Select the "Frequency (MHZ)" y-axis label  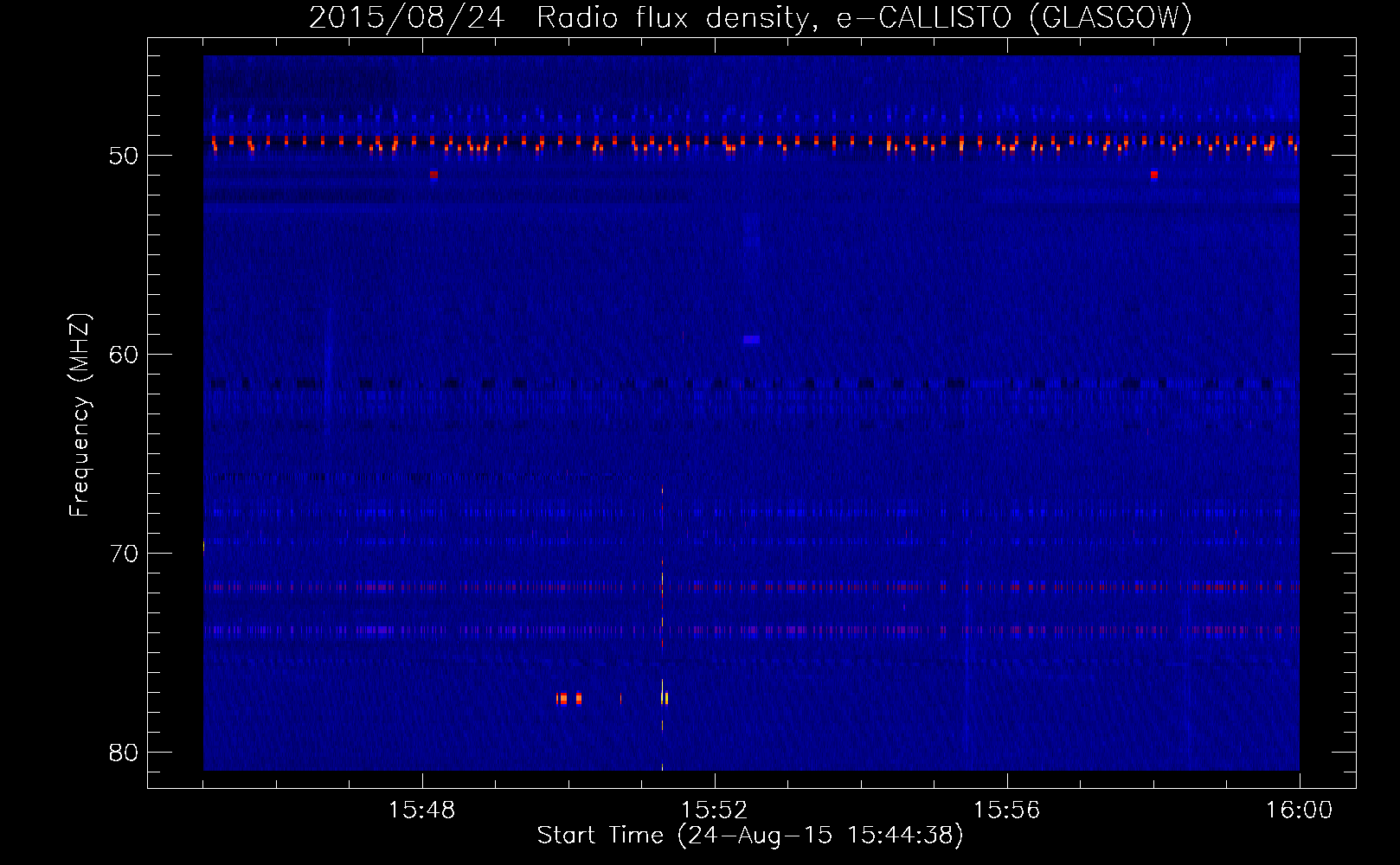coord(80,415)
